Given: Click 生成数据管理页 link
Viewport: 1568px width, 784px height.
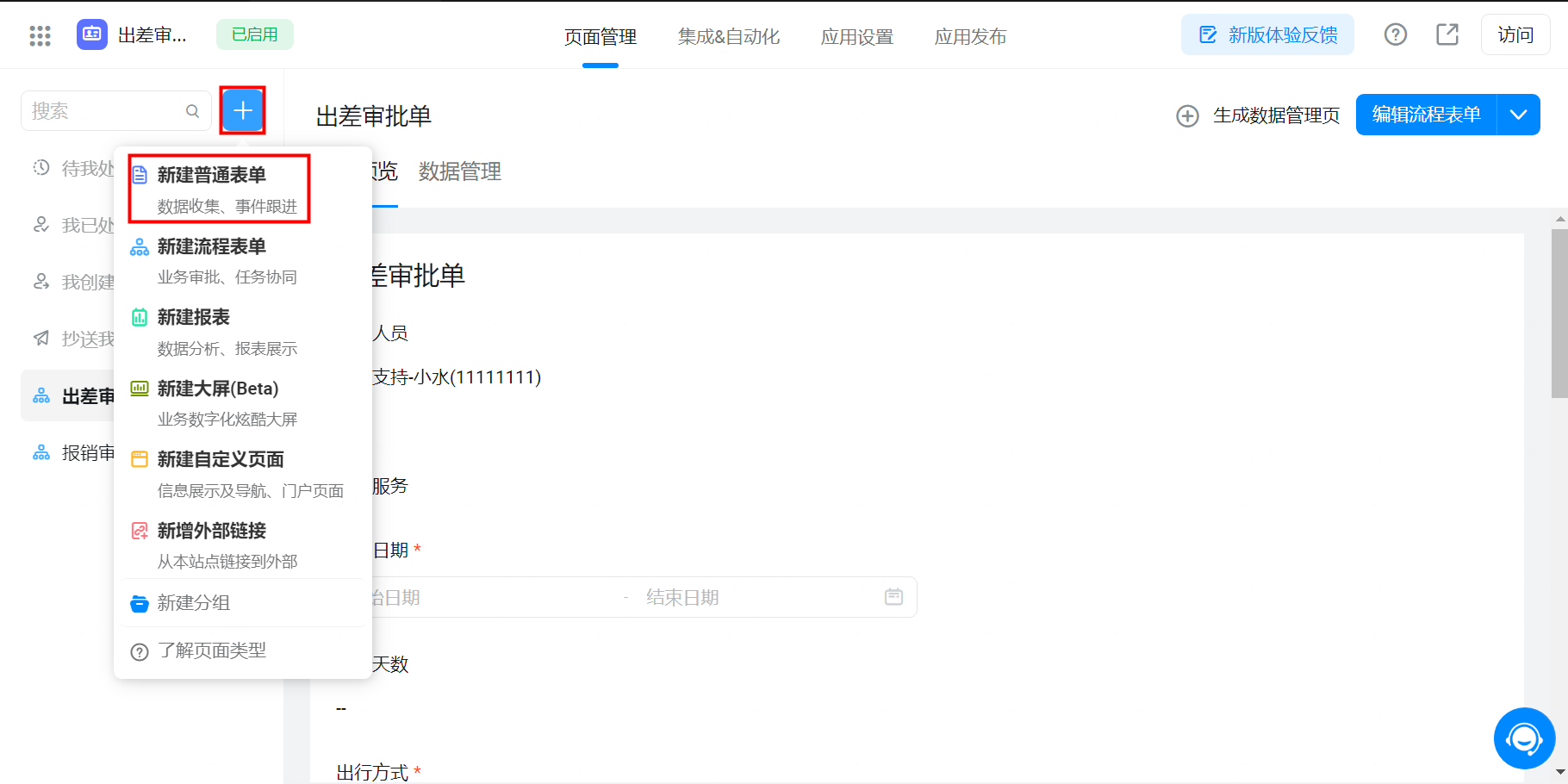Looking at the screenshot, I should [1277, 115].
